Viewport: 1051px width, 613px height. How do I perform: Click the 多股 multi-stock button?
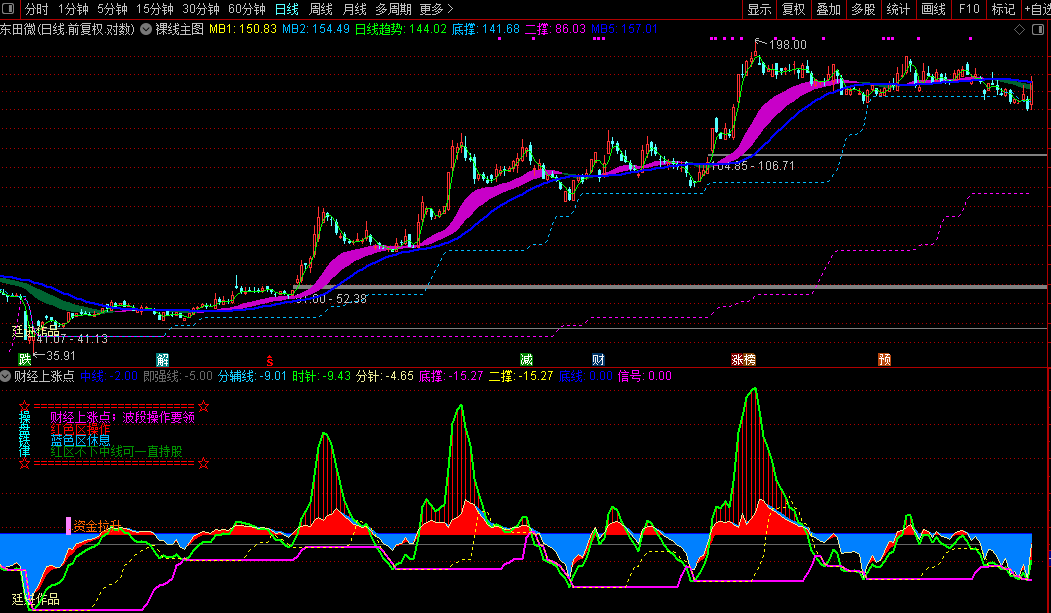(x=863, y=9)
